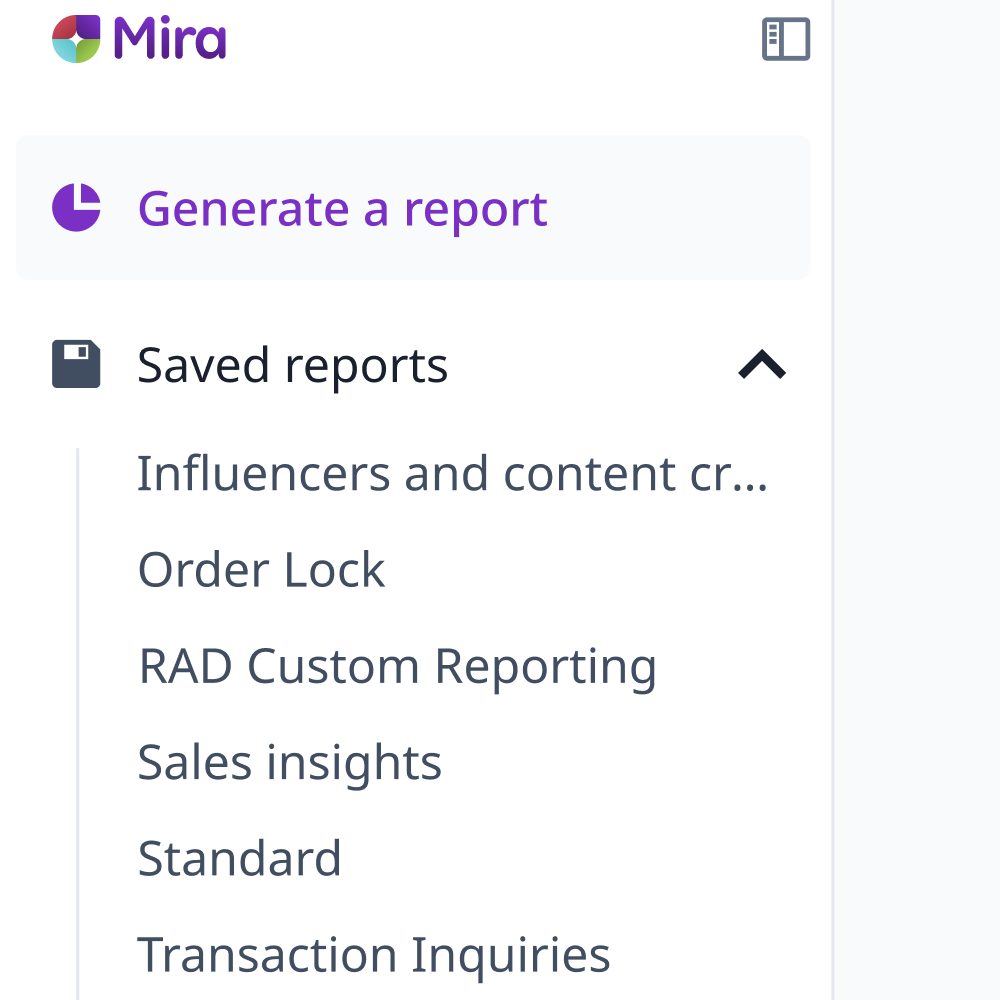Viewport: 1000px width, 1000px height.
Task: Click the blank space inside Generate a report button
Action: pyautogui.click(x=680, y=208)
